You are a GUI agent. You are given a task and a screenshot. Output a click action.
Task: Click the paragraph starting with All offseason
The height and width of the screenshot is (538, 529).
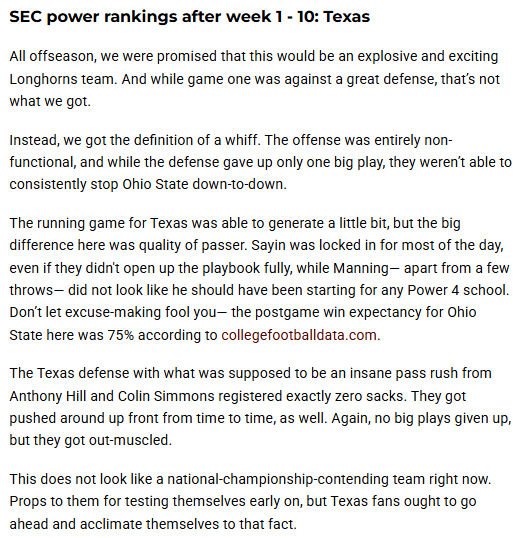(254, 79)
